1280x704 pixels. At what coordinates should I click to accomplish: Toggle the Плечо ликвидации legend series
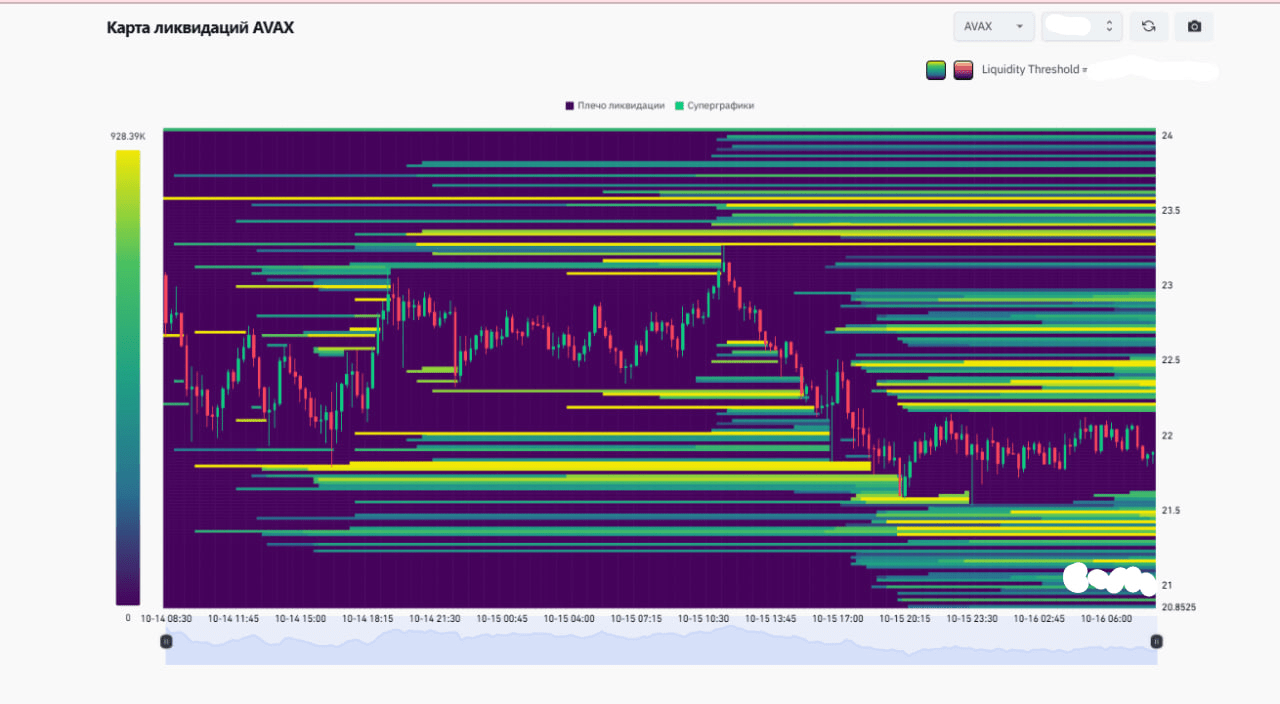[x=615, y=105]
